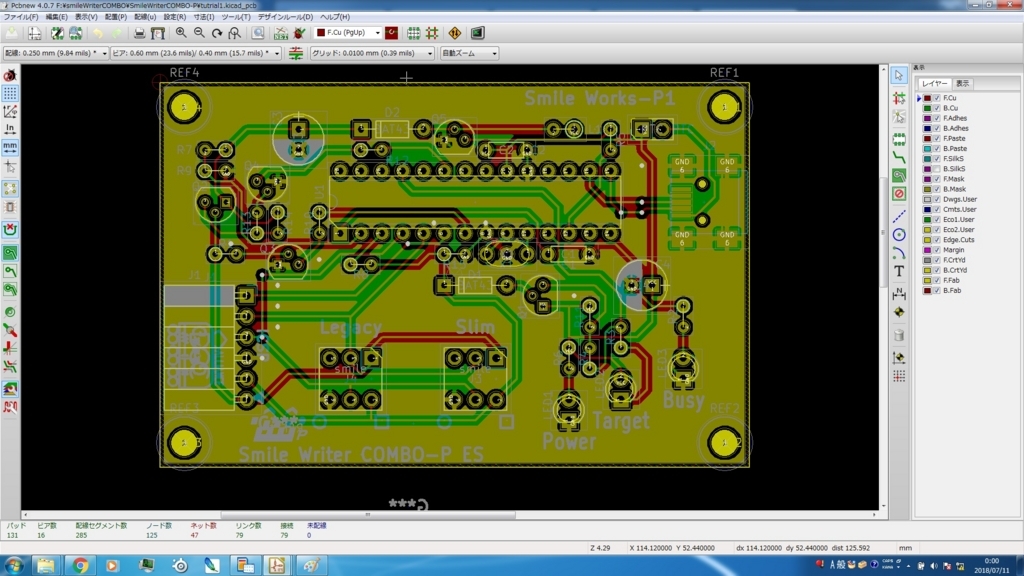Select the draw graphic line tool
Screen dimensions: 1024x576
(x=899, y=216)
